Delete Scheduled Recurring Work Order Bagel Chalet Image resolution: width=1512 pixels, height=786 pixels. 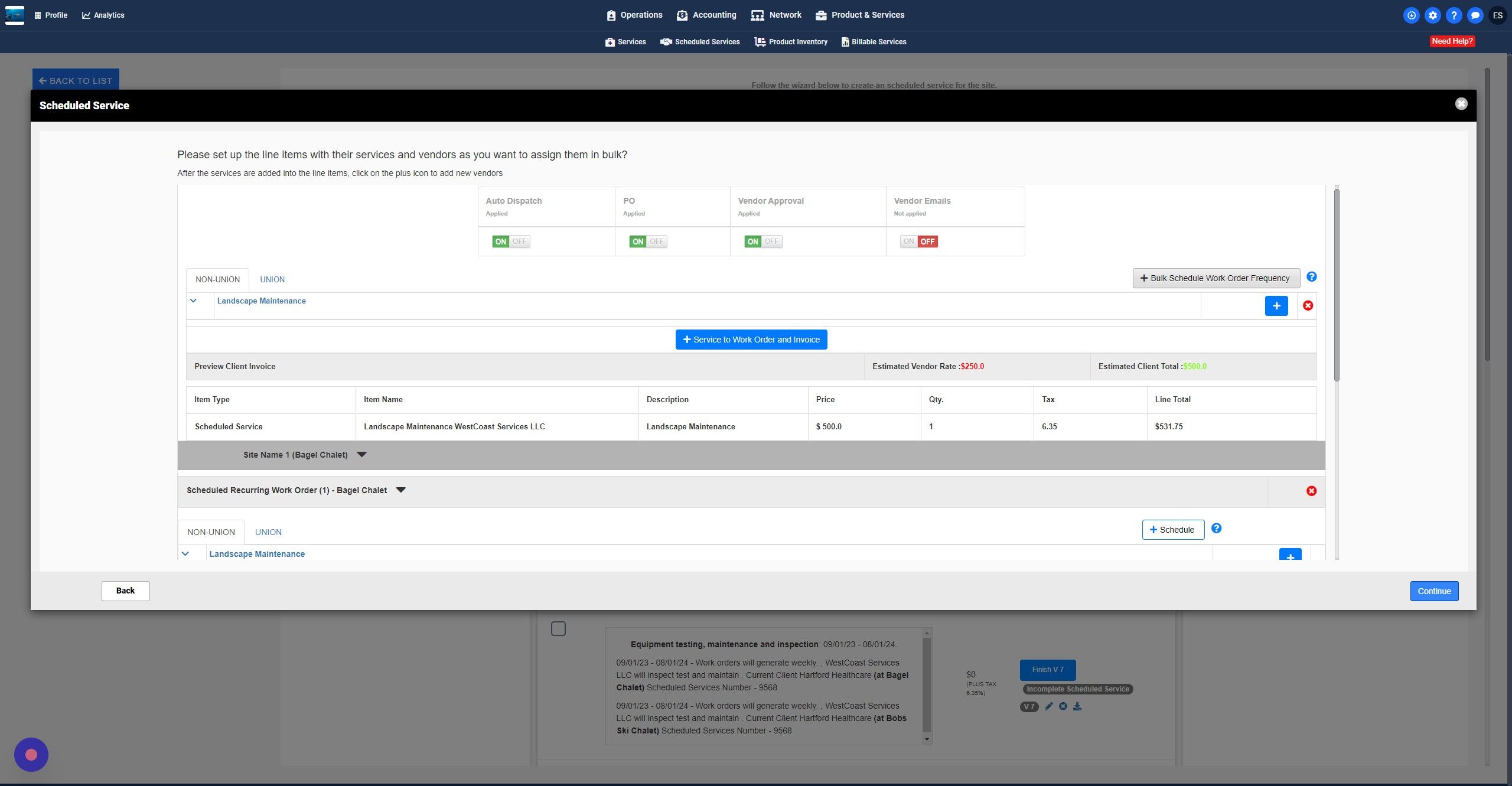coord(1311,491)
